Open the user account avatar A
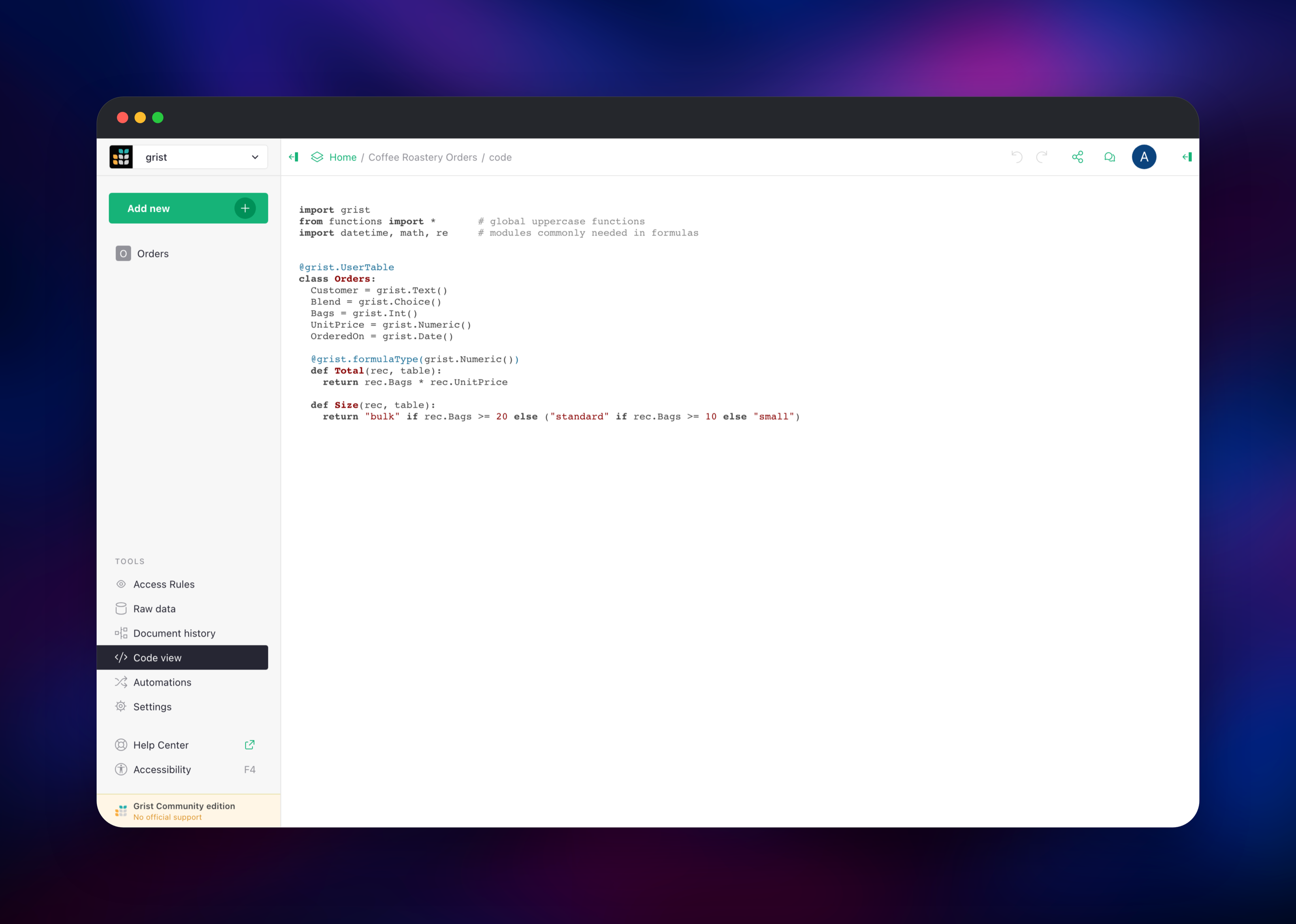1296x924 pixels. point(1144,157)
